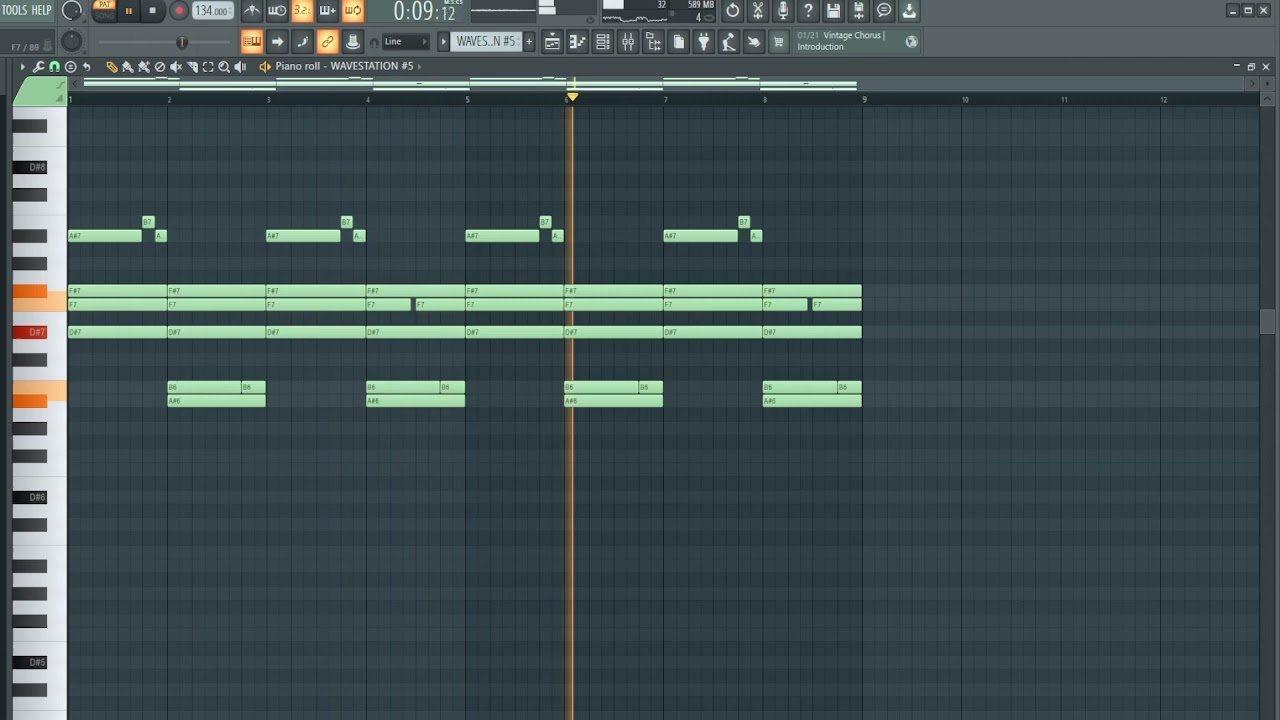Select the Paint brush tool
The image size is (1280, 720).
(x=127, y=67)
